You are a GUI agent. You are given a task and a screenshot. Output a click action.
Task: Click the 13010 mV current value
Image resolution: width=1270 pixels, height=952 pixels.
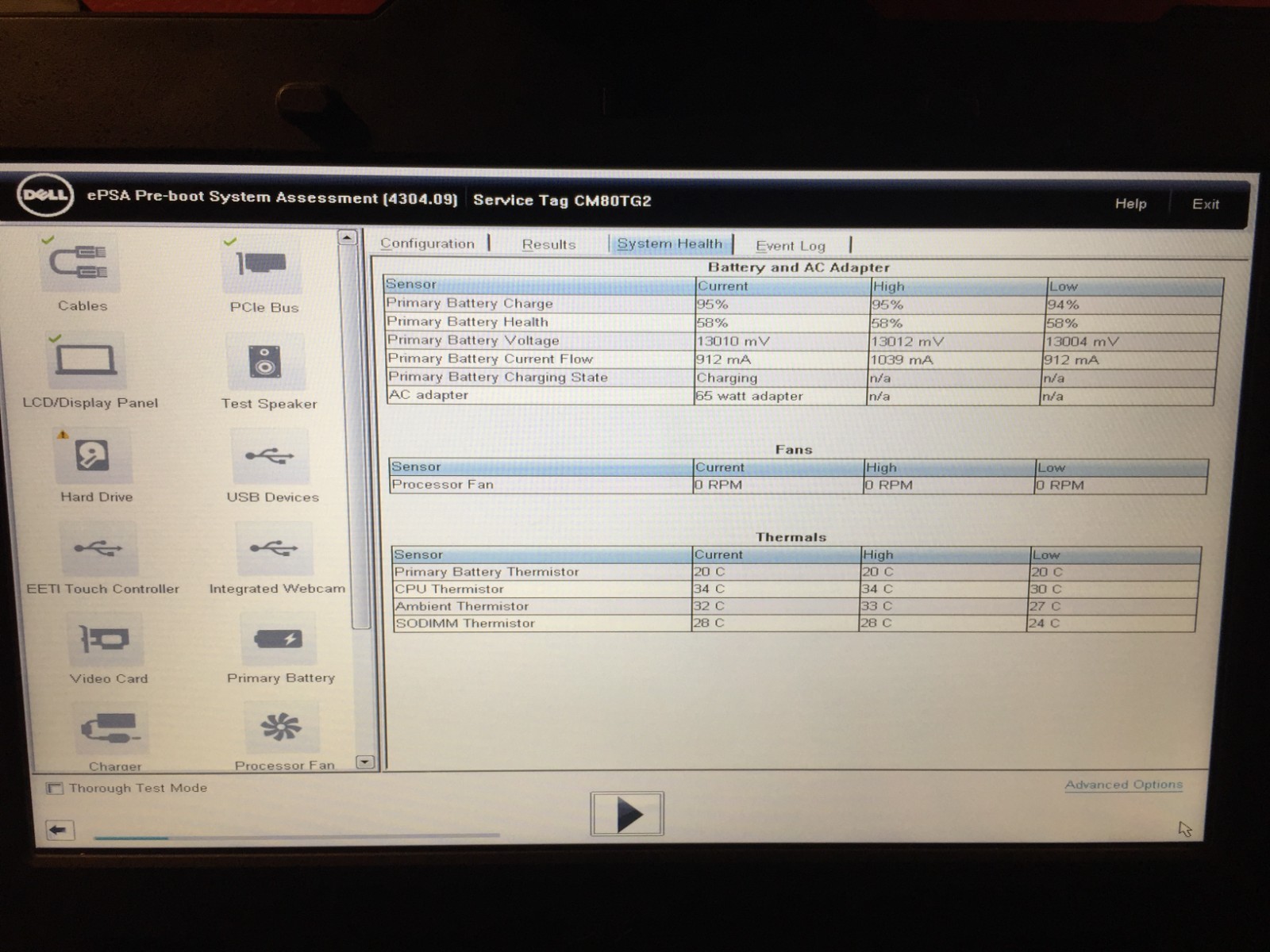(733, 341)
